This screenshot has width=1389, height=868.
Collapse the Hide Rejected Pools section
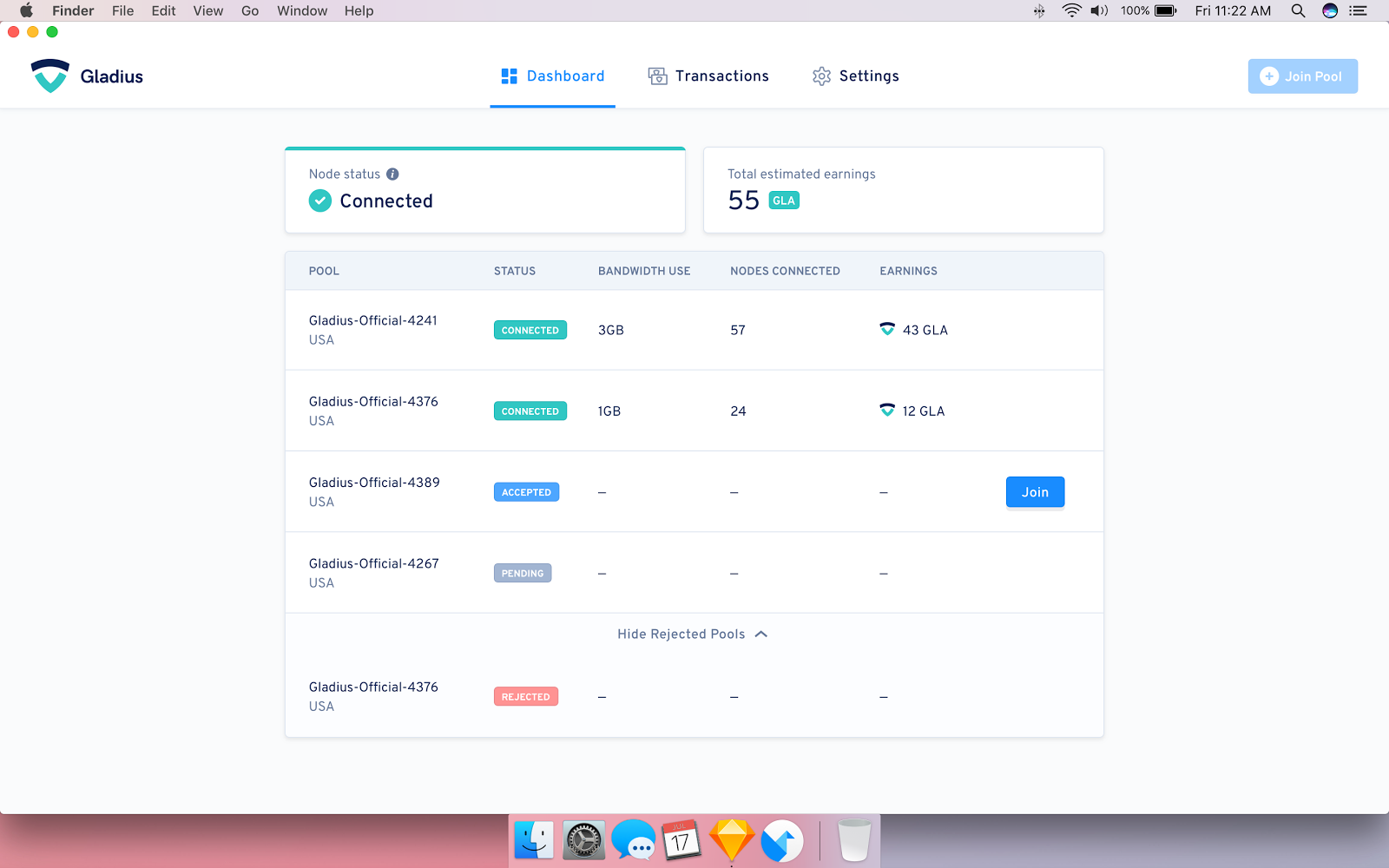(x=693, y=635)
